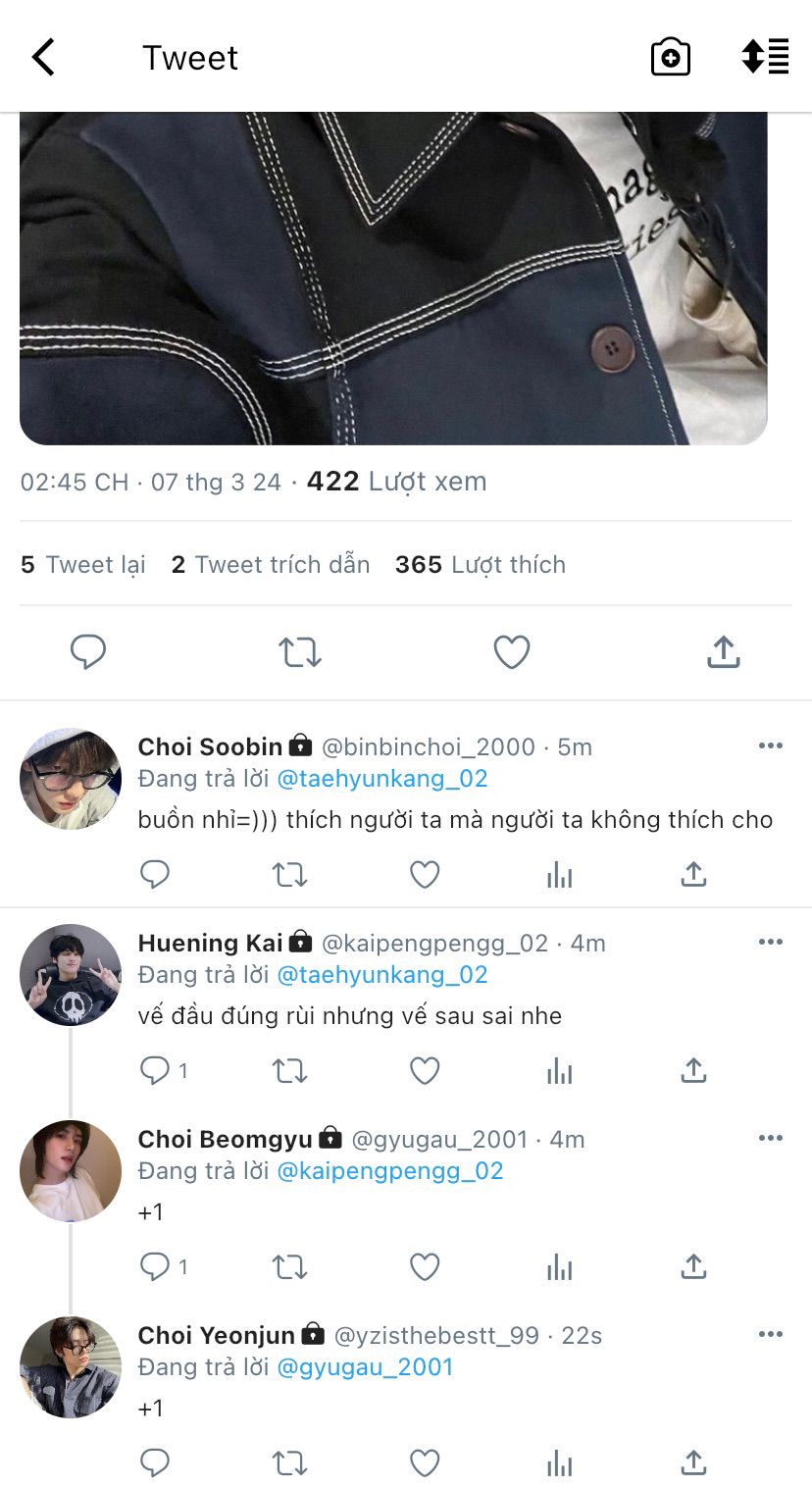The image size is (812, 1488).
Task: Reply to the main tweet
Action: coord(88,651)
